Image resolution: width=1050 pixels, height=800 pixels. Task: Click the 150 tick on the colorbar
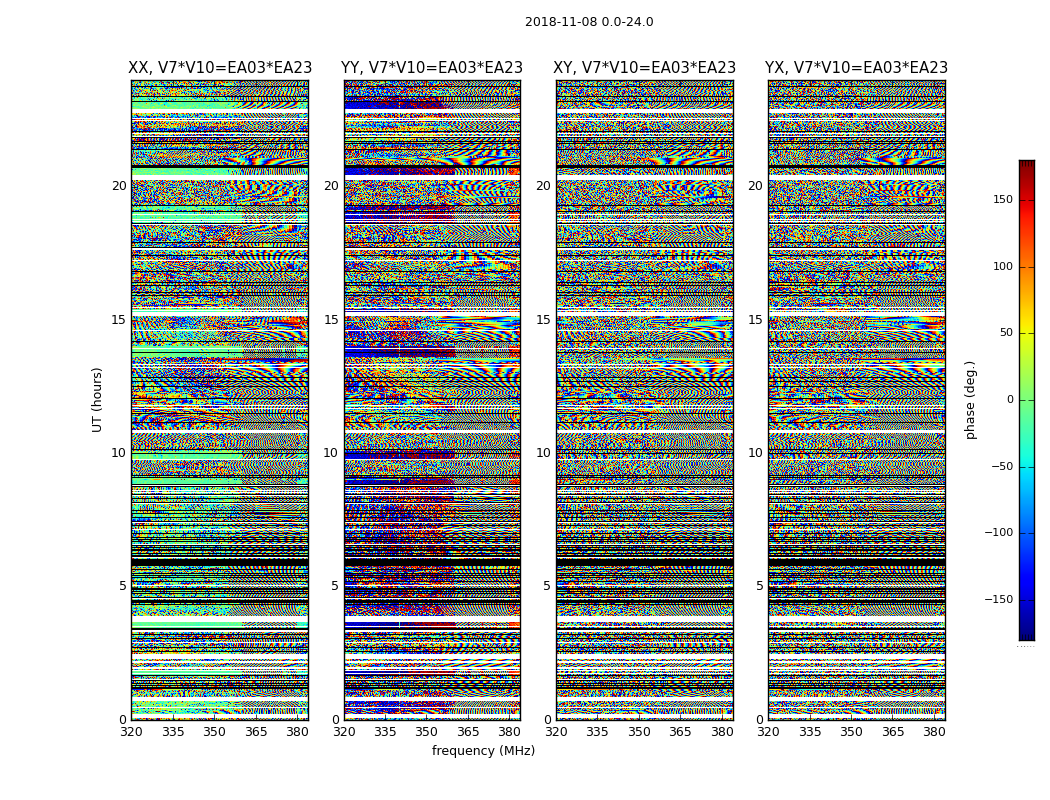(1003, 199)
